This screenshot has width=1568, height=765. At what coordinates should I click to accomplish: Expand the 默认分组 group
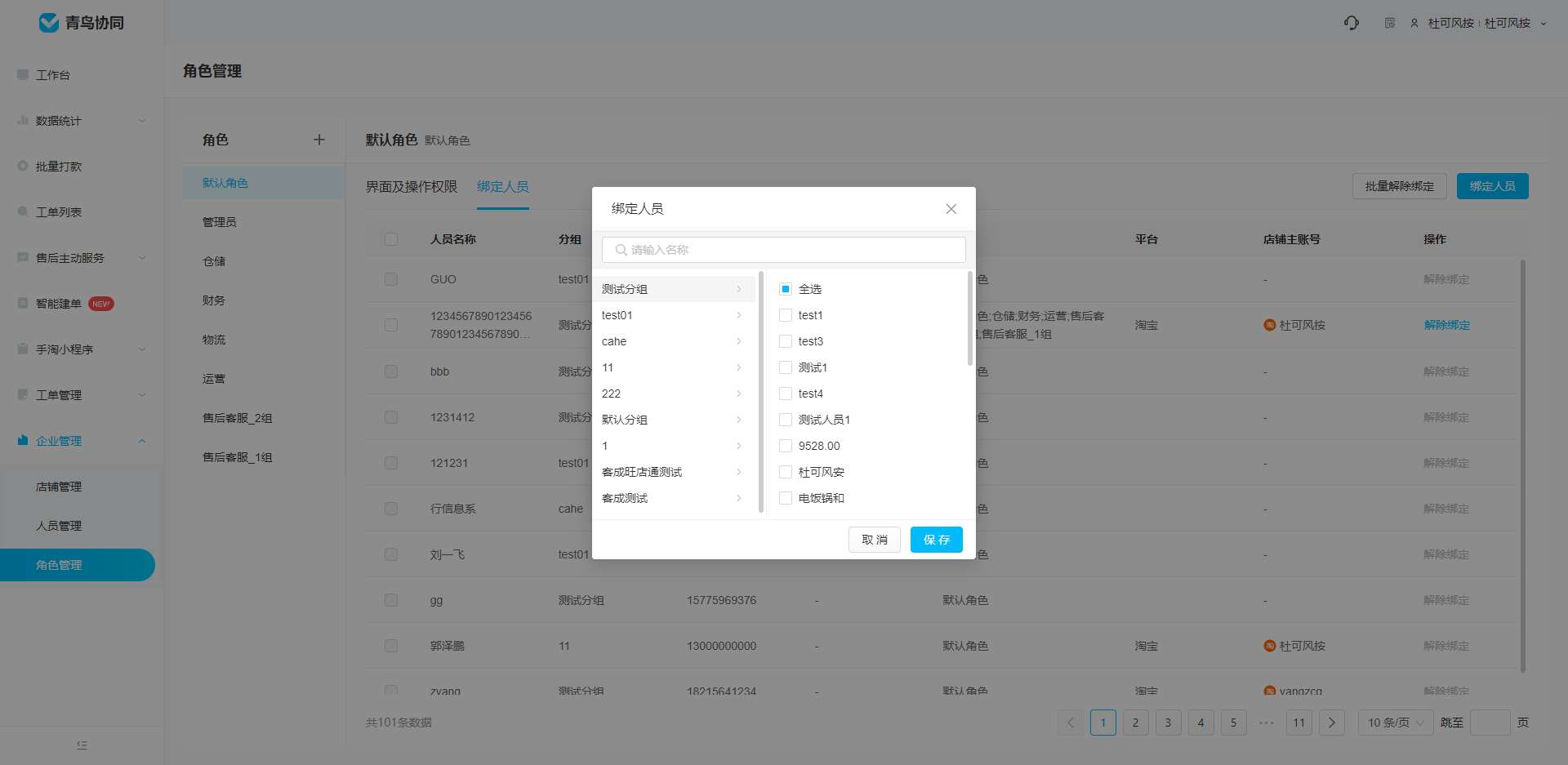pyautogui.click(x=674, y=420)
